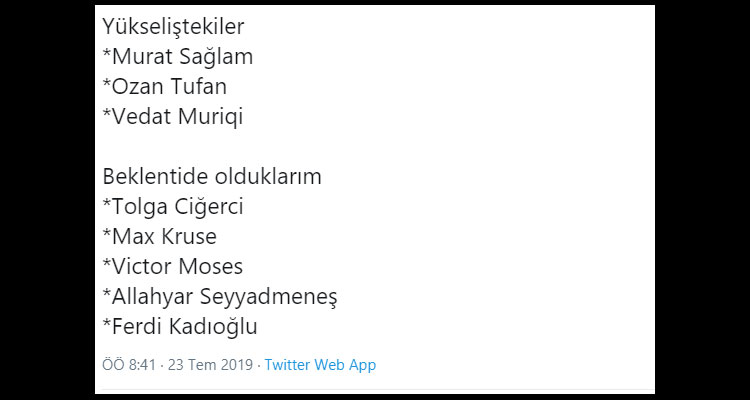
Task: Select the Murat Sağlam line
Action: (x=177, y=57)
